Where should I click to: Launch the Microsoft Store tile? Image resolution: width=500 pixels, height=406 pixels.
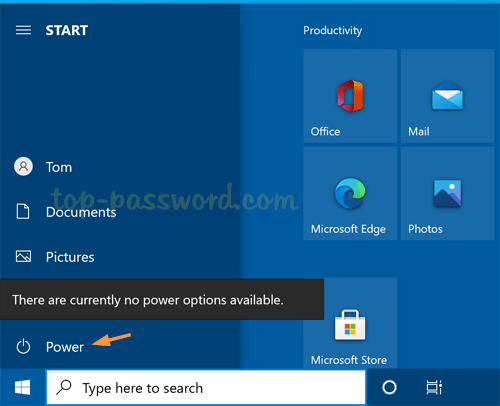350,323
